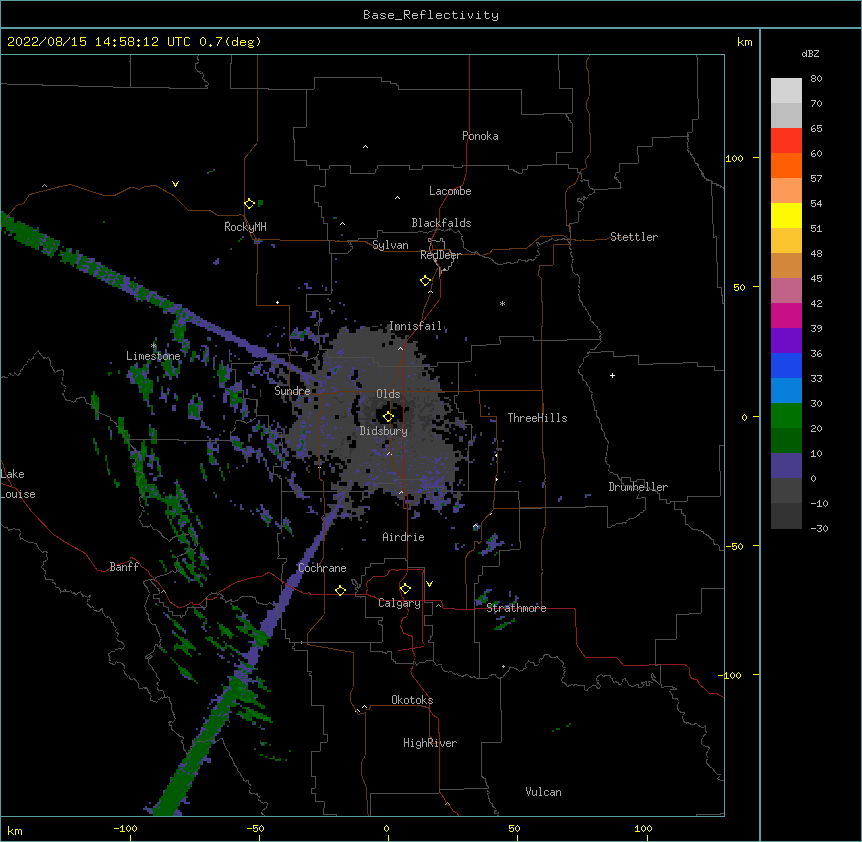
Task: Click the Olds city label
Action: click(388, 394)
